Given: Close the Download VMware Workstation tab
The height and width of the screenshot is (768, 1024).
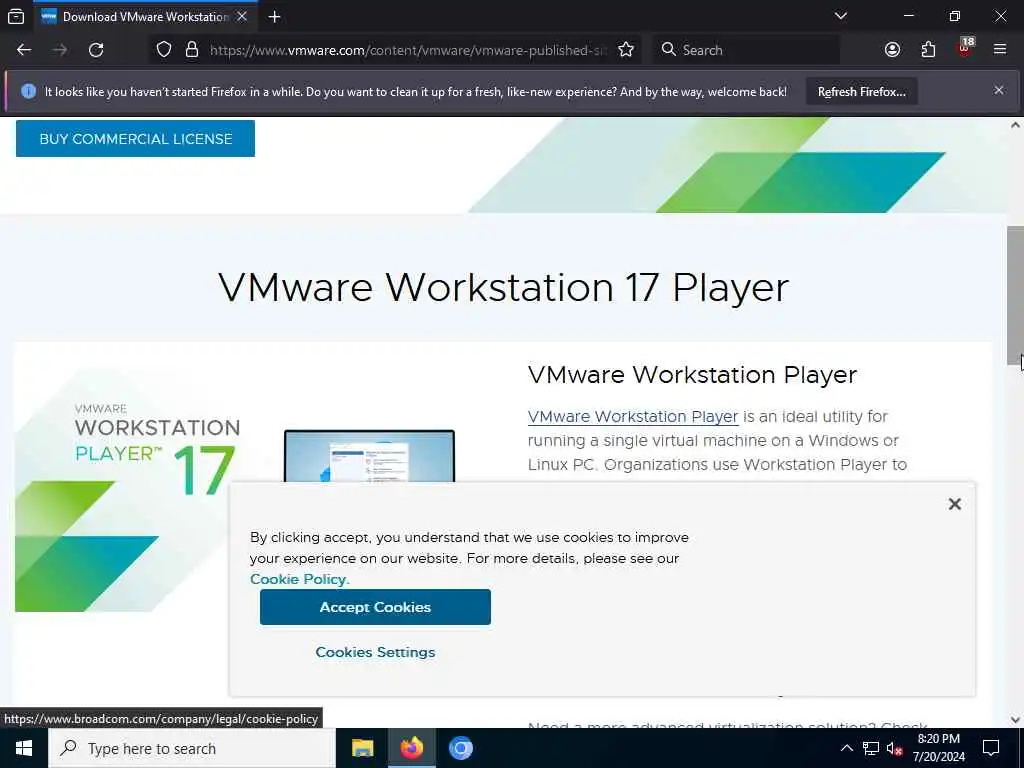Looking at the screenshot, I should (x=242, y=16).
